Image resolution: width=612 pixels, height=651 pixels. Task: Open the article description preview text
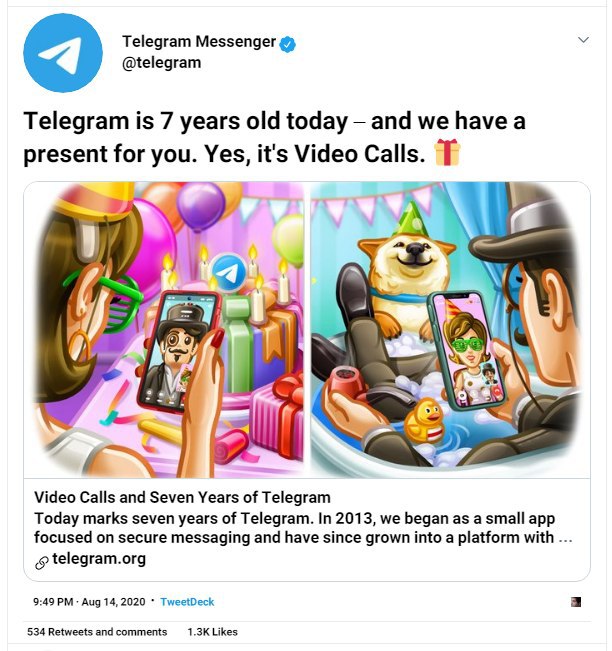coord(304,528)
